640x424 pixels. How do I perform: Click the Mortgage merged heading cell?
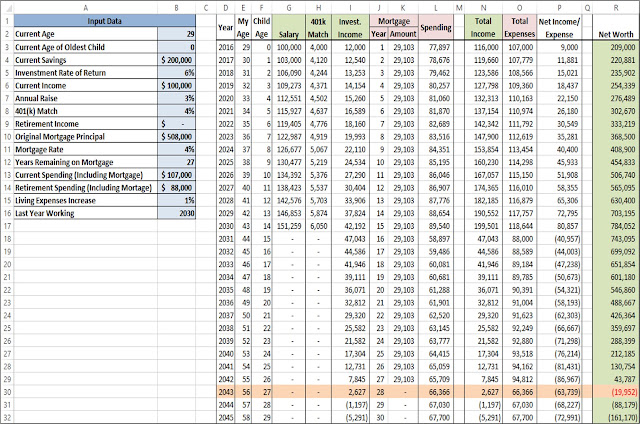point(393,21)
